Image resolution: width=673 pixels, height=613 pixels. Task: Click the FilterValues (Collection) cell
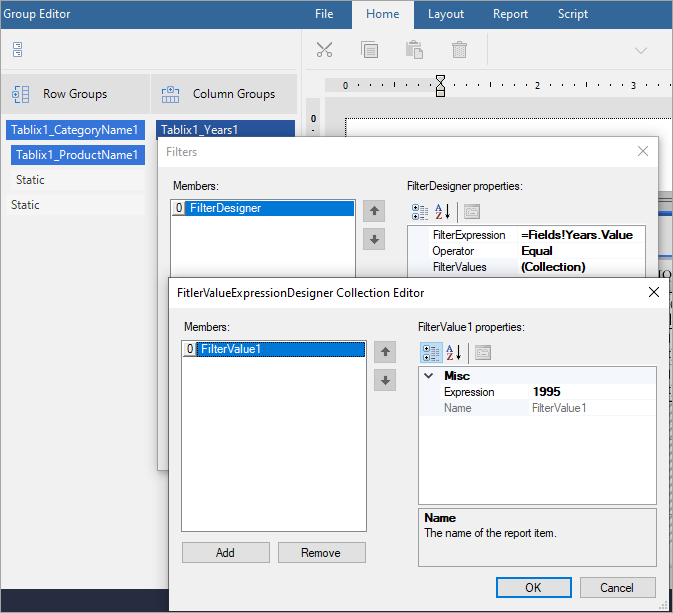581,267
